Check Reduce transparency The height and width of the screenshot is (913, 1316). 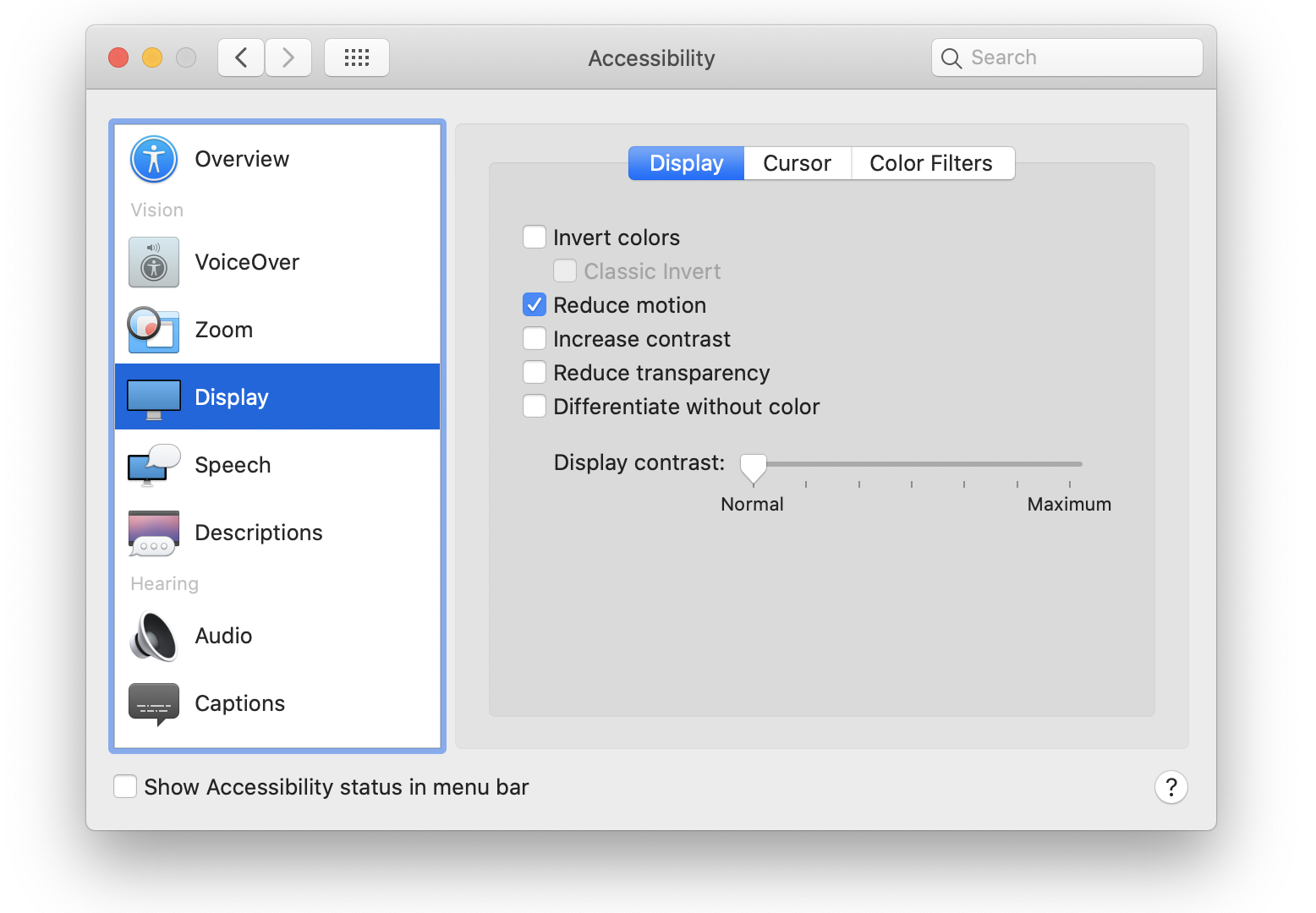point(535,372)
